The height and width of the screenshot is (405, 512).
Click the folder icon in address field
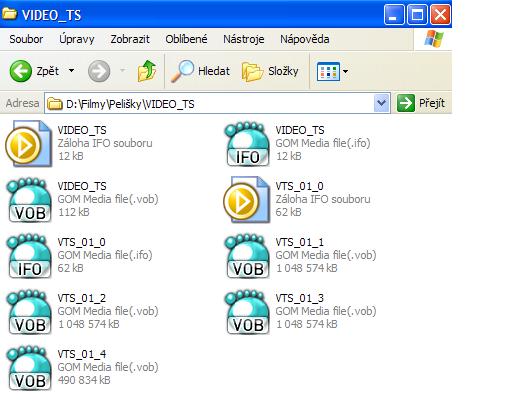(55, 104)
